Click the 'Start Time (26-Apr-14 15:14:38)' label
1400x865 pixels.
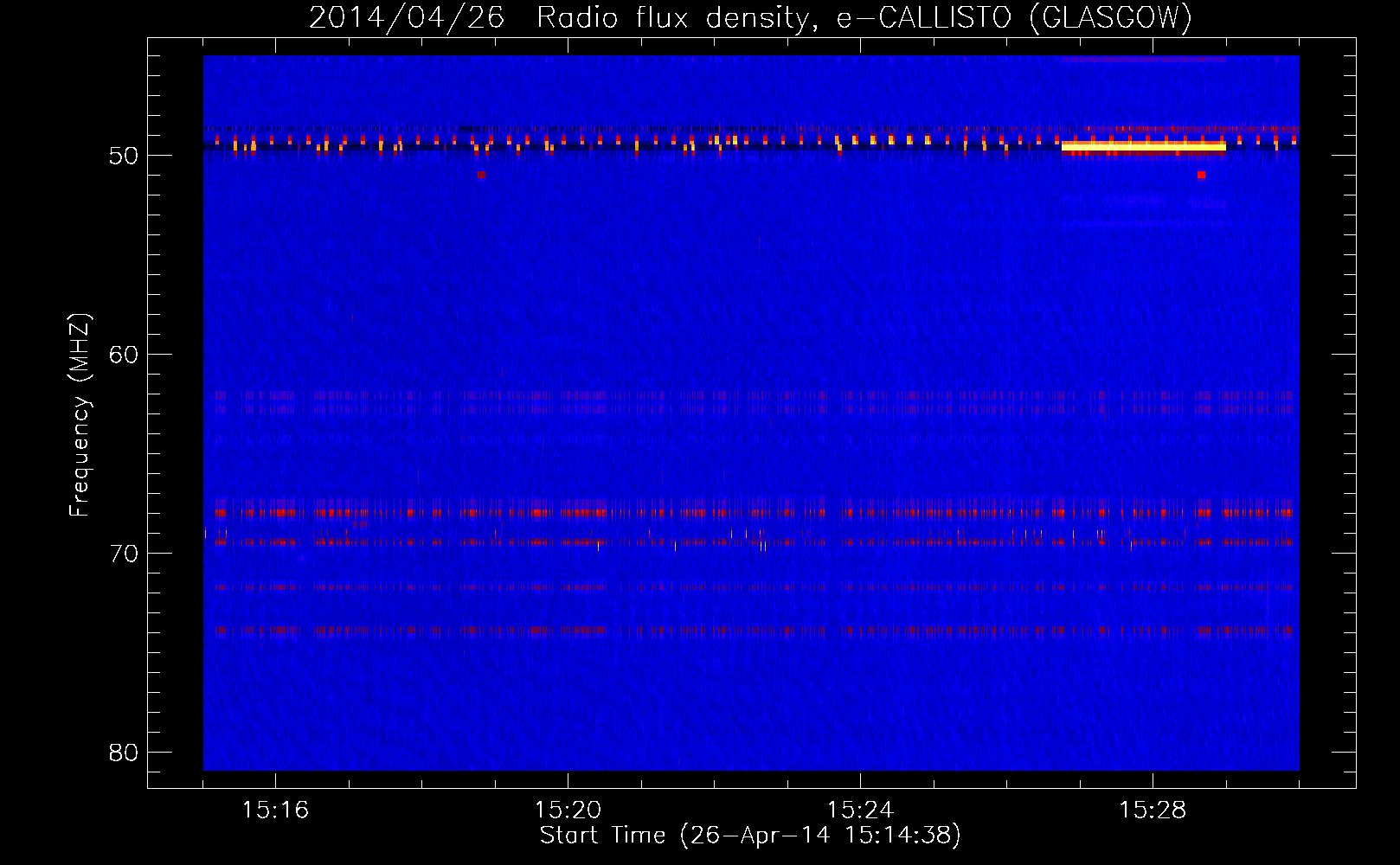click(x=750, y=836)
